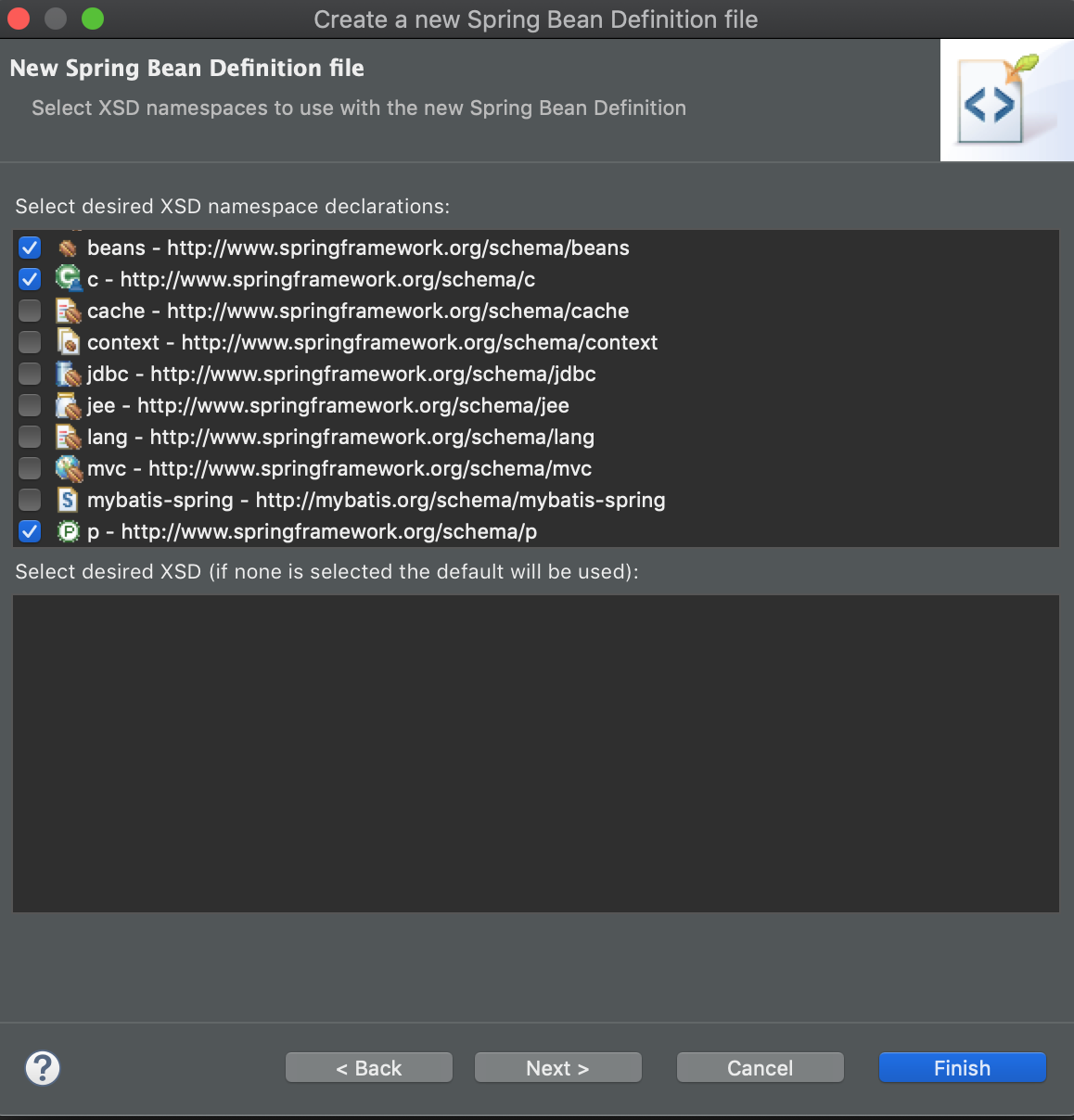Enable the cache namespace checkbox

click(x=30, y=311)
